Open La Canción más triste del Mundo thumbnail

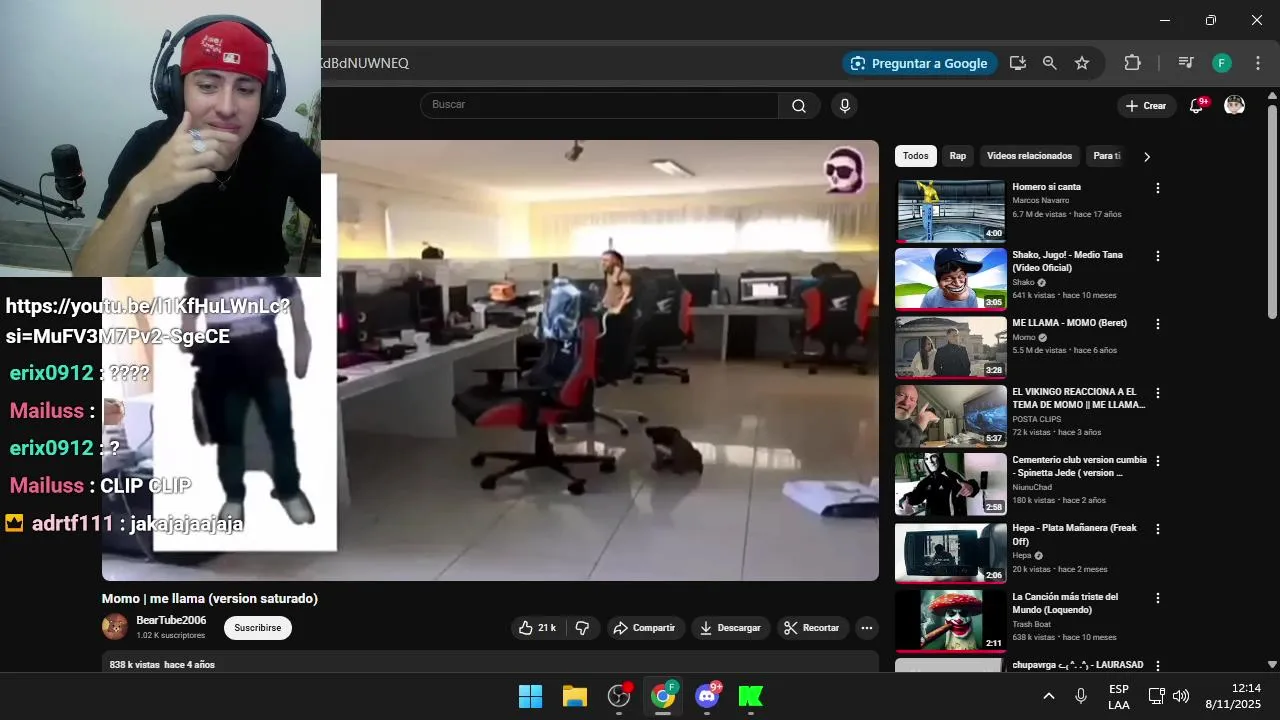click(950, 620)
